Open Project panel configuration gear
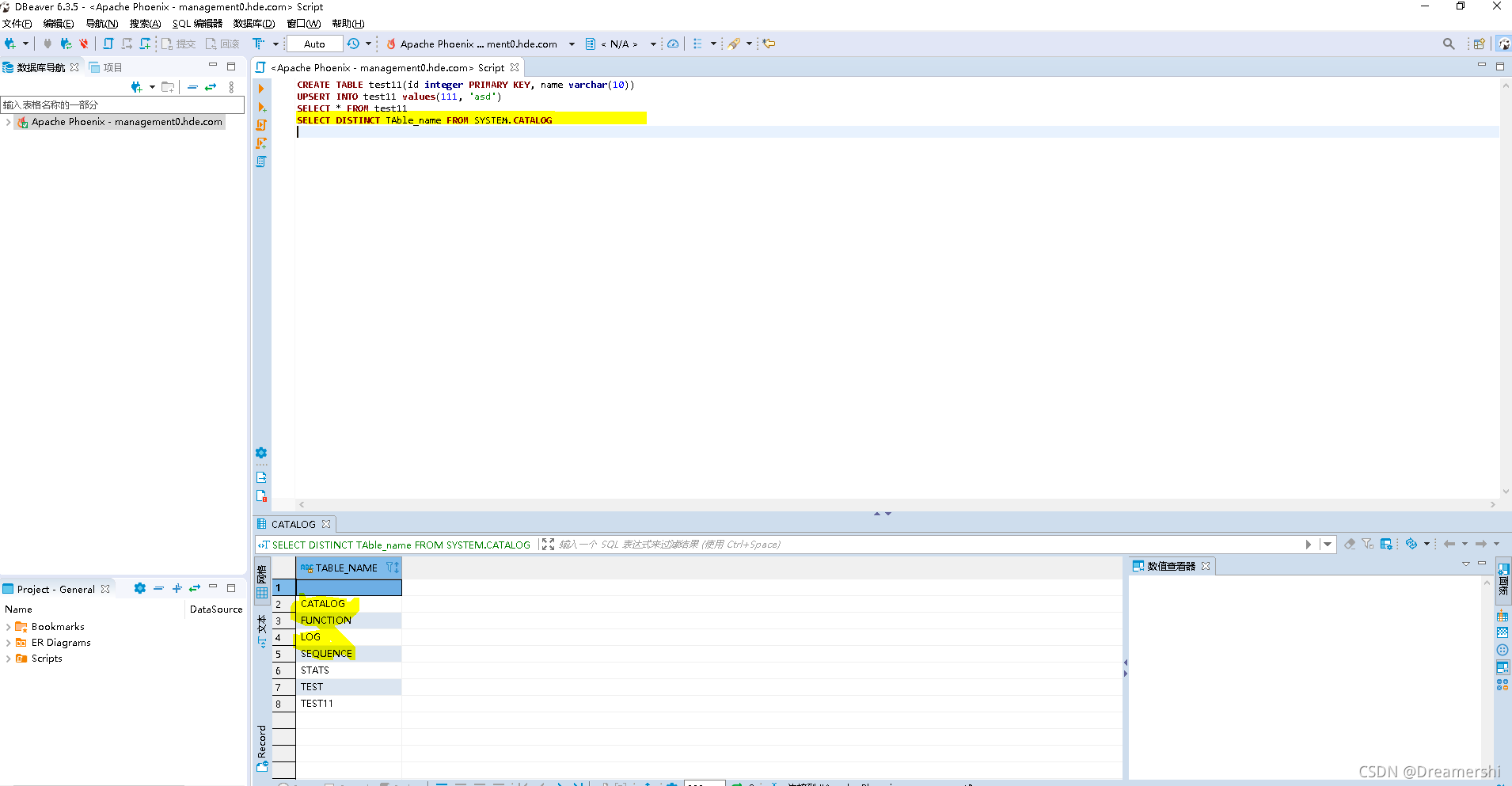This screenshot has width=1512, height=786. (x=140, y=588)
